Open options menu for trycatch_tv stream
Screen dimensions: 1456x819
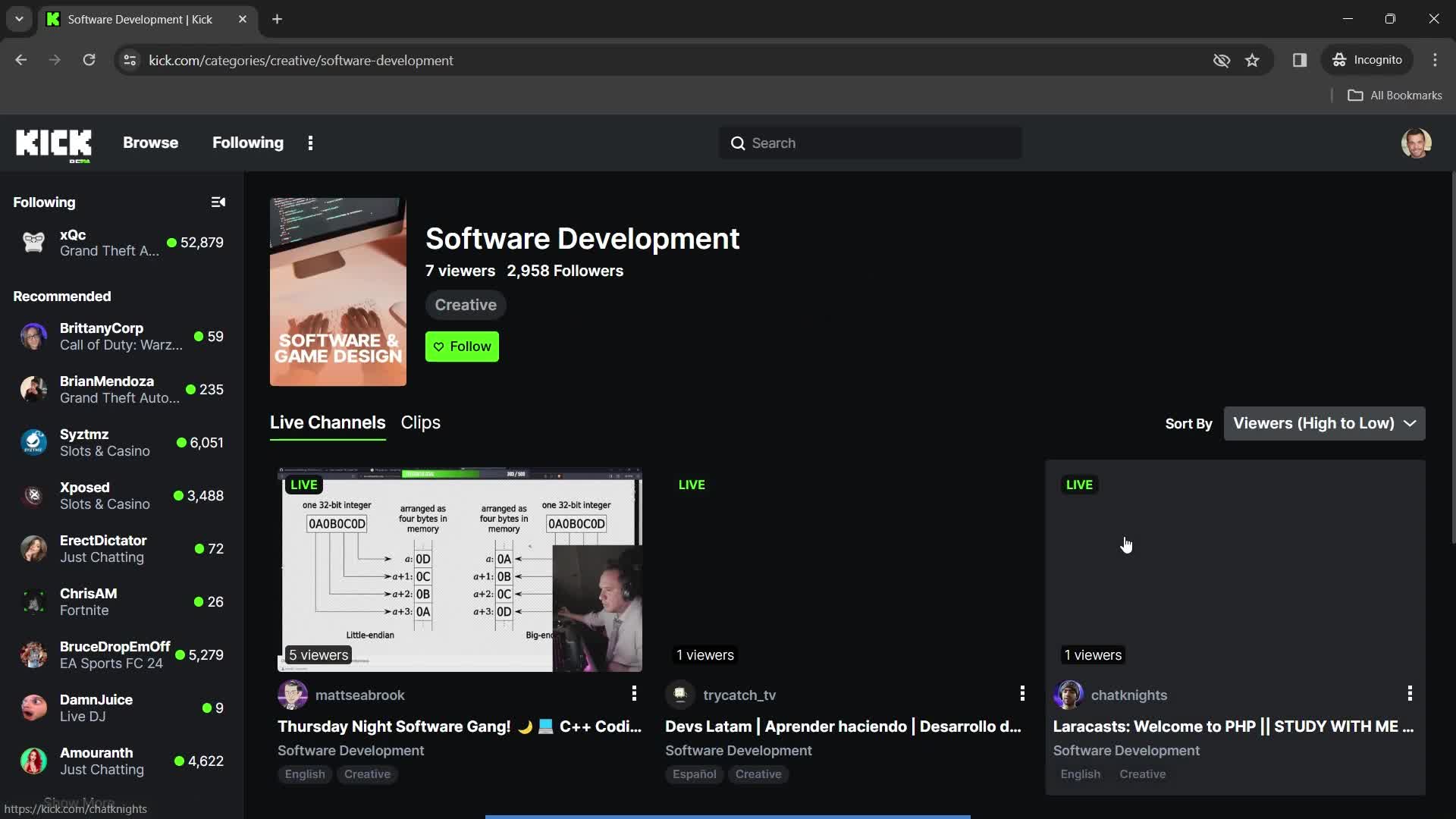click(1022, 693)
